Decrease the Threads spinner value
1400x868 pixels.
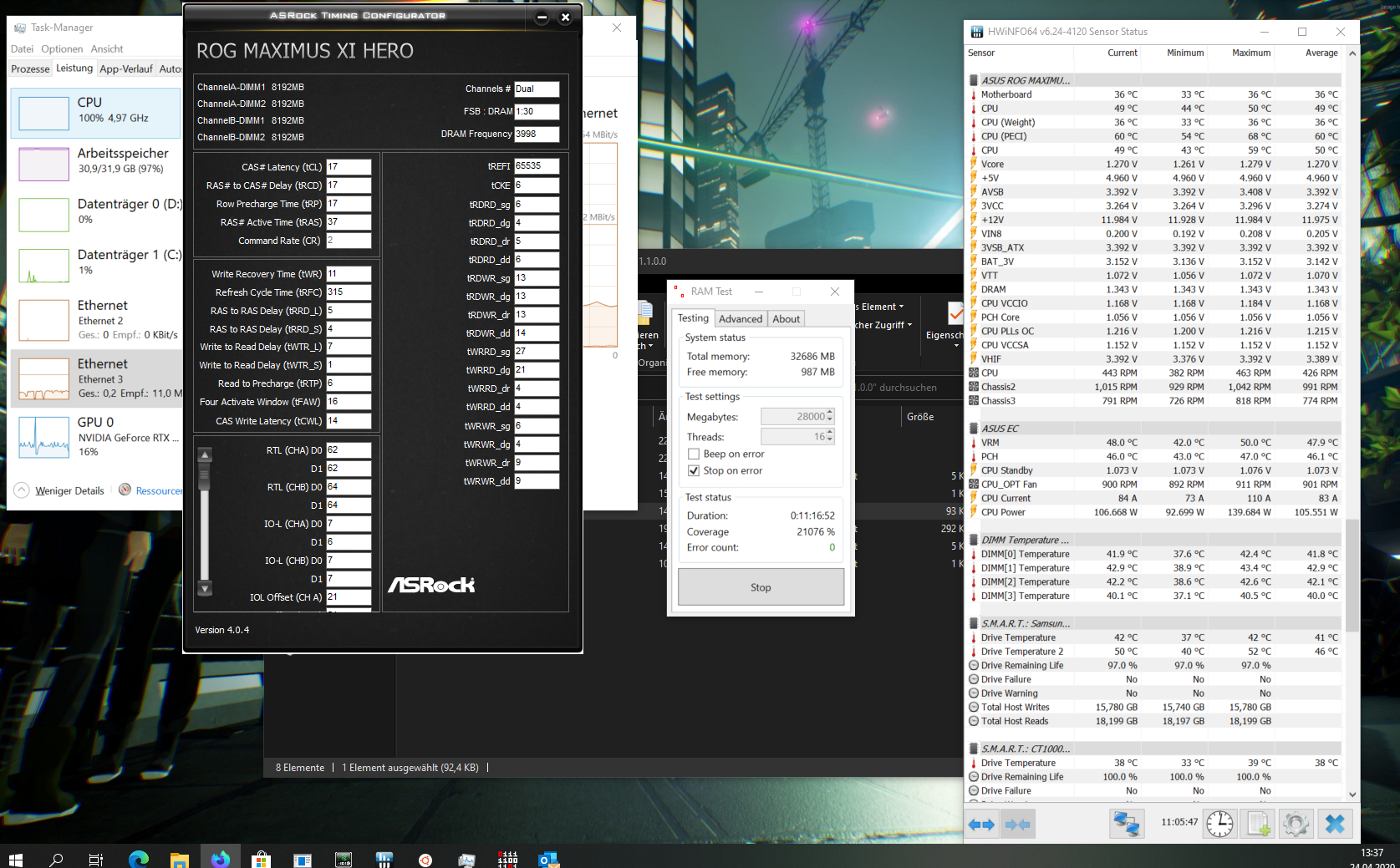pos(830,440)
